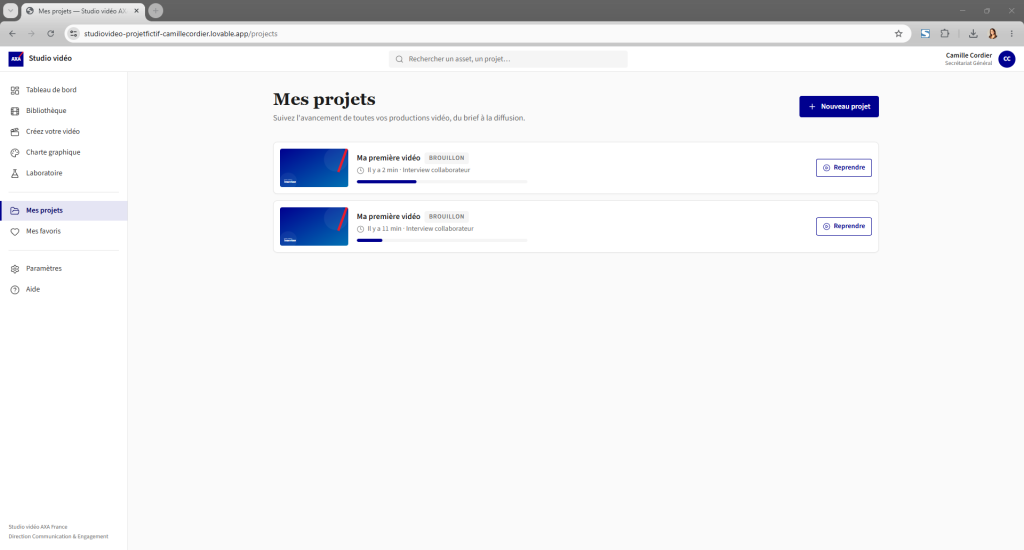The width and height of the screenshot is (1024, 550).
Task: Navigate to Créez votre vidéo
Action: (x=64, y=132)
